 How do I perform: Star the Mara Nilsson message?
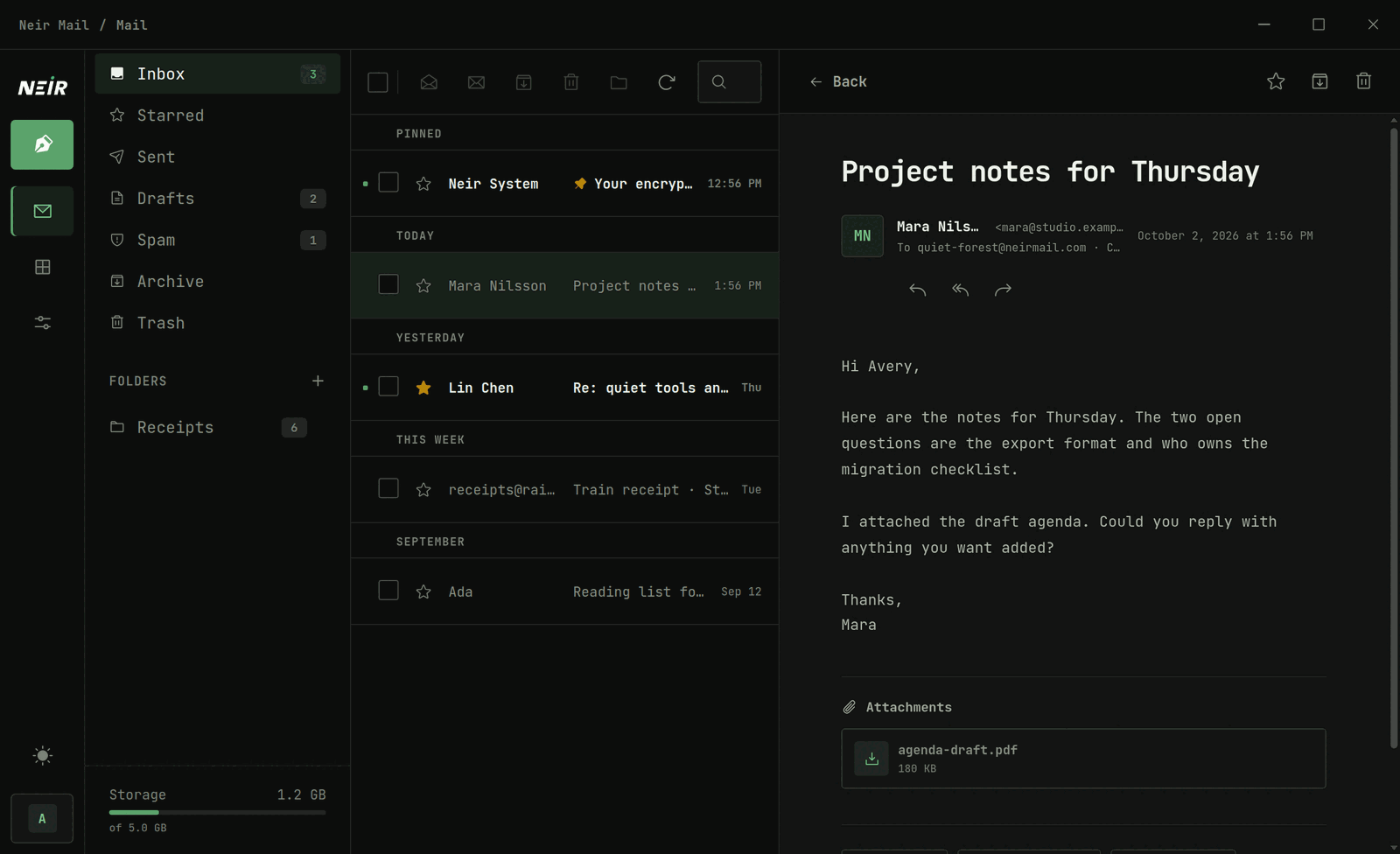pyautogui.click(x=423, y=286)
